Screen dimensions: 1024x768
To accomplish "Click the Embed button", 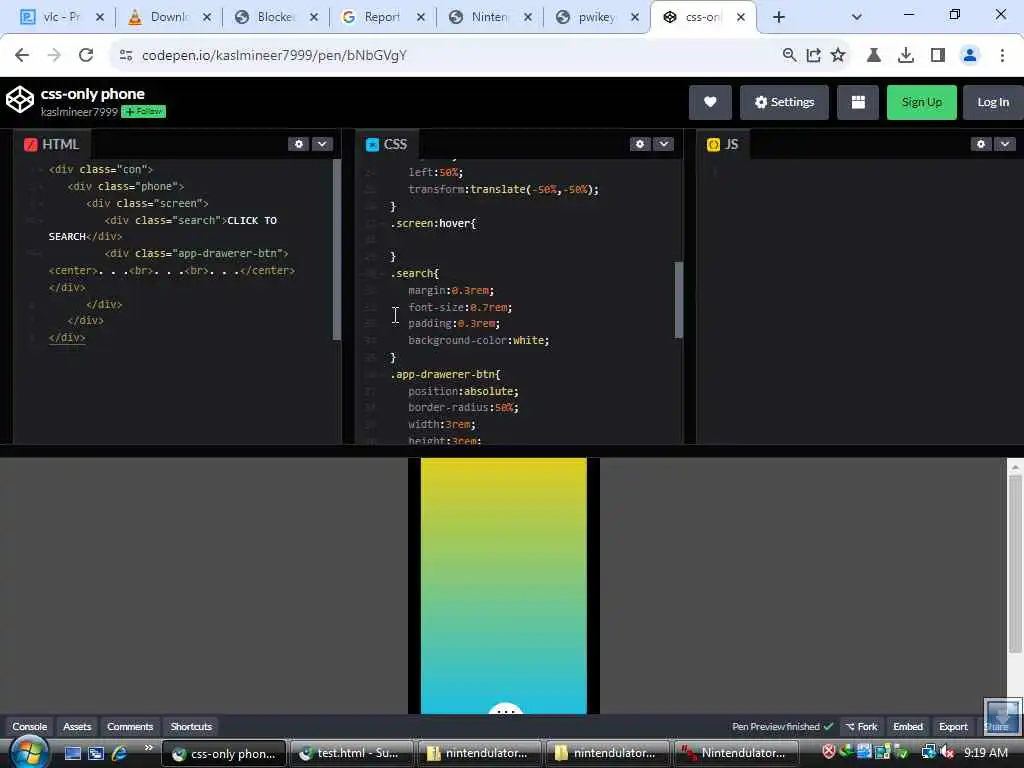I will [x=908, y=726].
